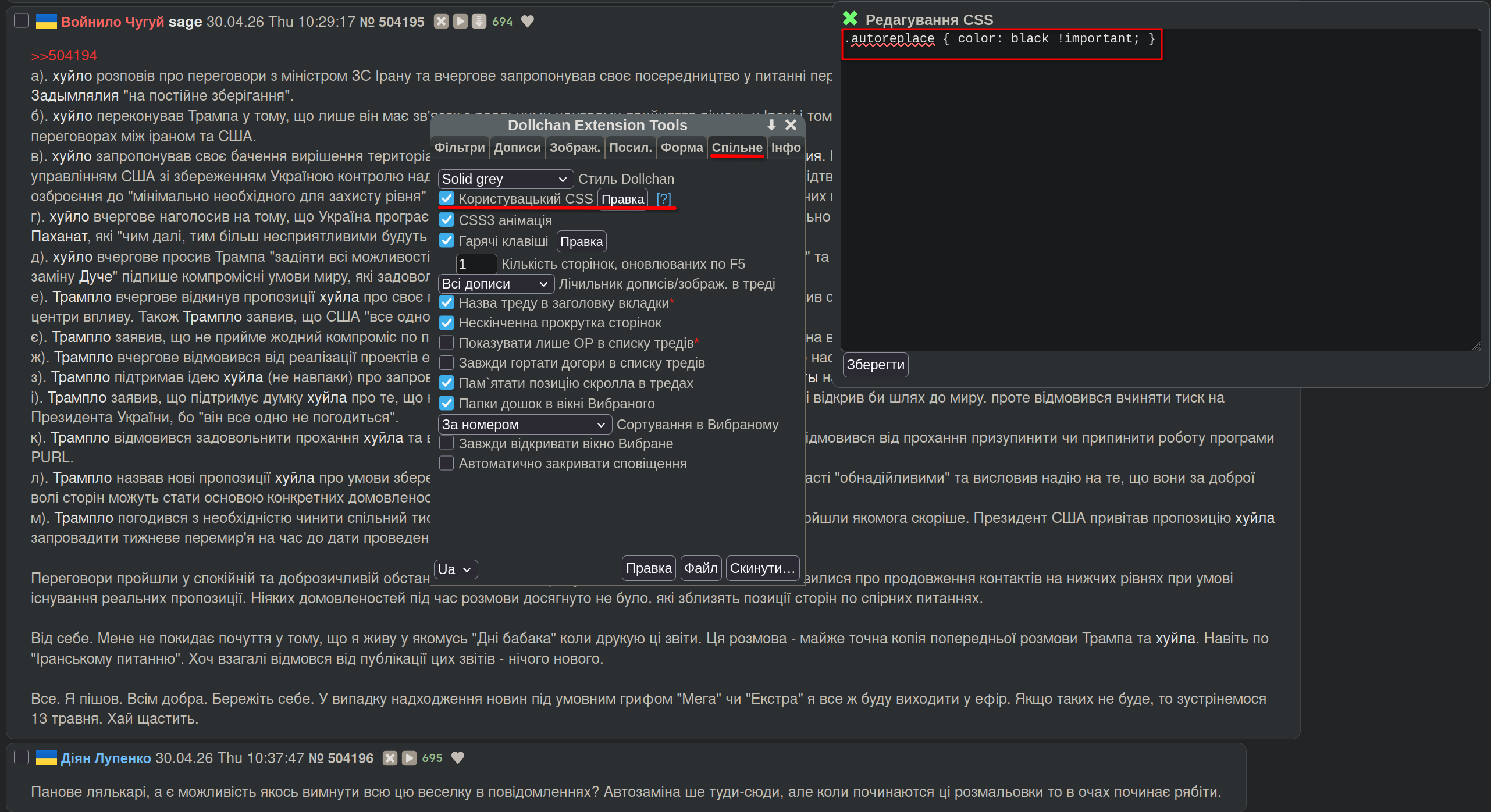Click the green X beside Редагування CSS
The height and width of the screenshot is (812, 1491).
tap(850, 19)
